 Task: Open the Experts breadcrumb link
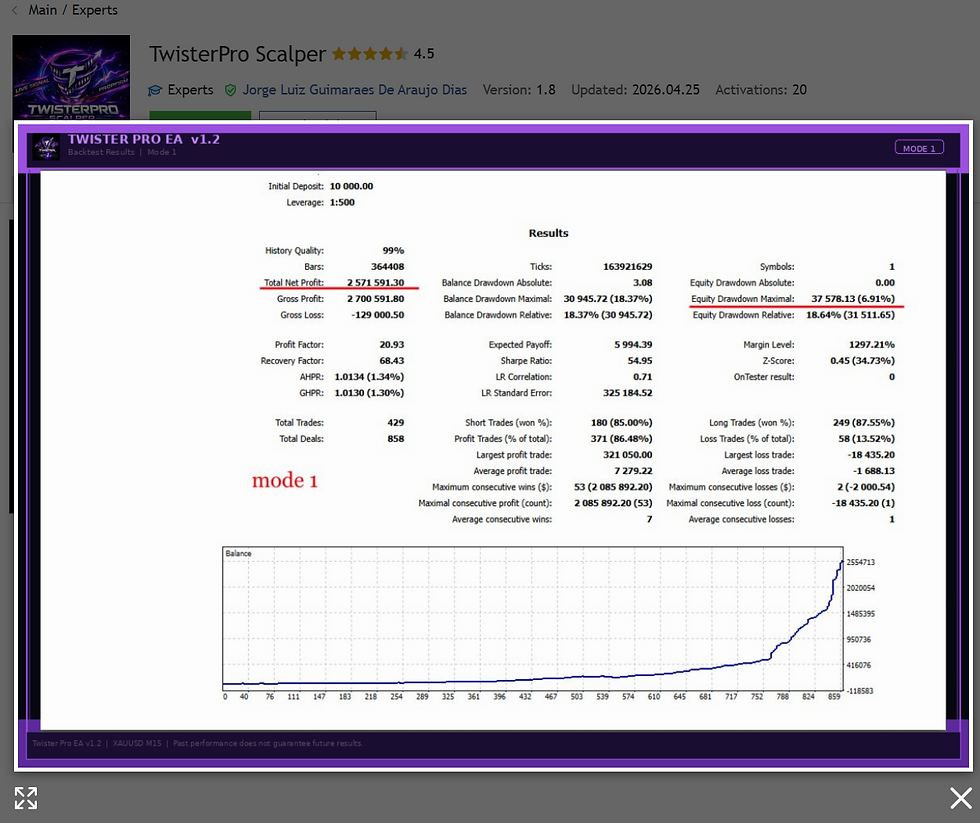pyautogui.click(x=95, y=10)
